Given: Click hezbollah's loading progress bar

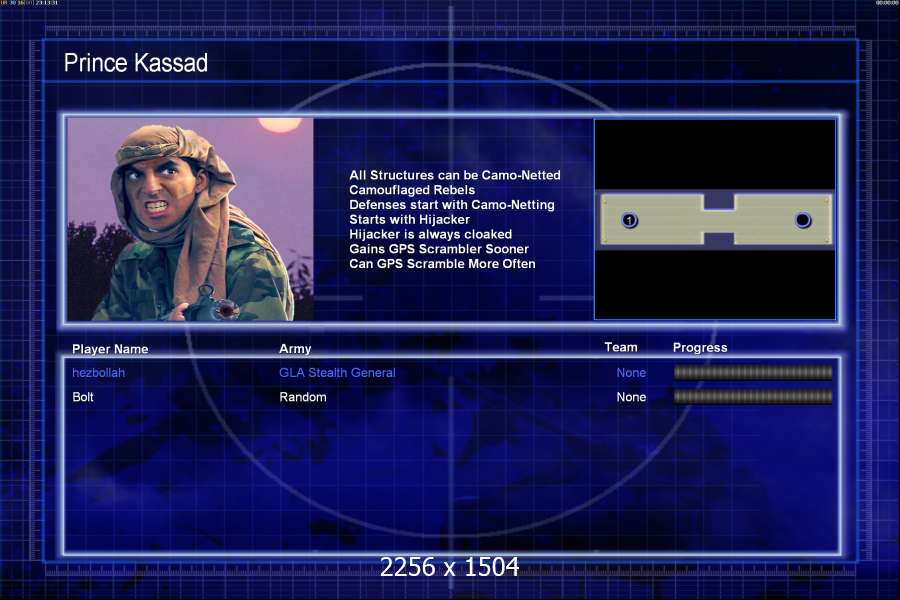Looking at the screenshot, I should [x=753, y=373].
